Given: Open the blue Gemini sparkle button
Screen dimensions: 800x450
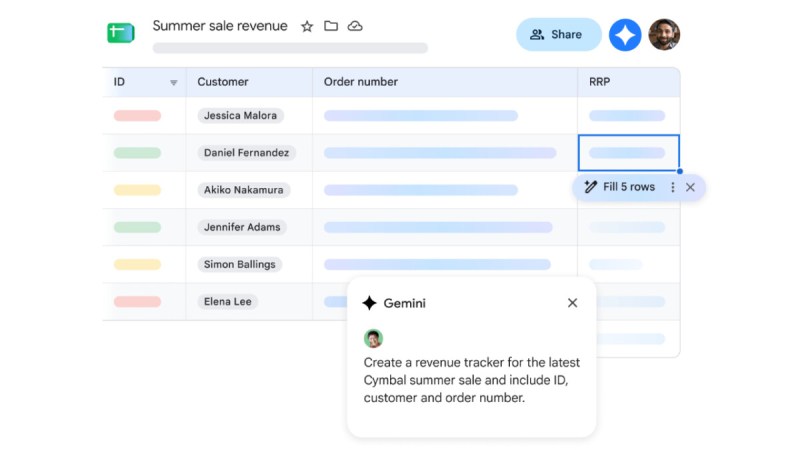Looking at the screenshot, I should click(625, 35).
